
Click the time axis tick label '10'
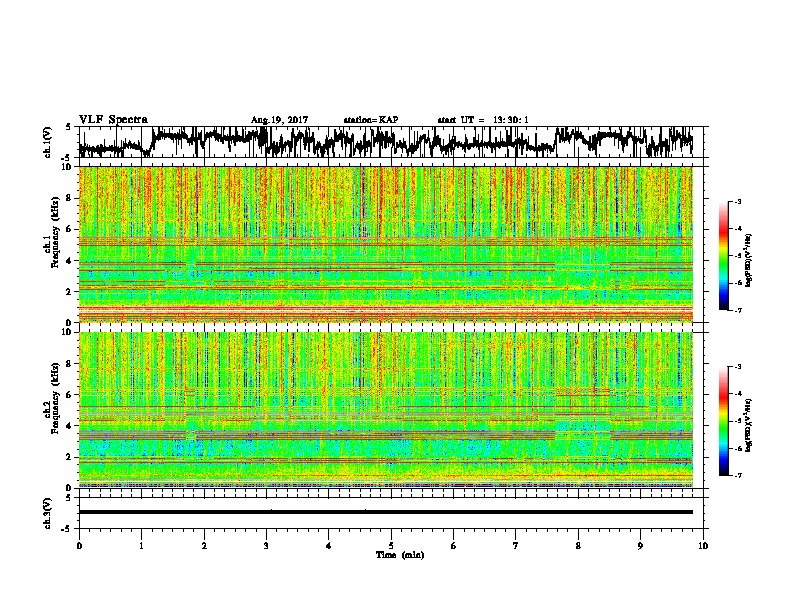tap(703, 546)
